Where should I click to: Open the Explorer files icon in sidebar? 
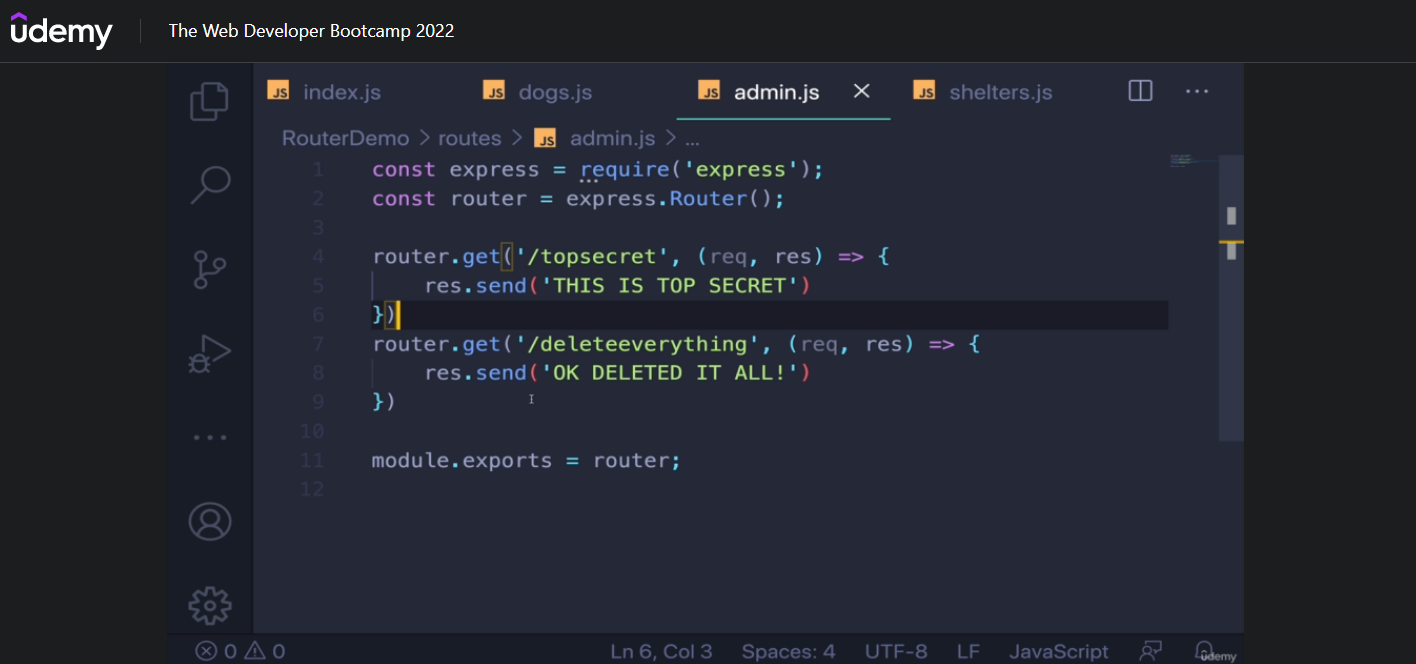210,101
